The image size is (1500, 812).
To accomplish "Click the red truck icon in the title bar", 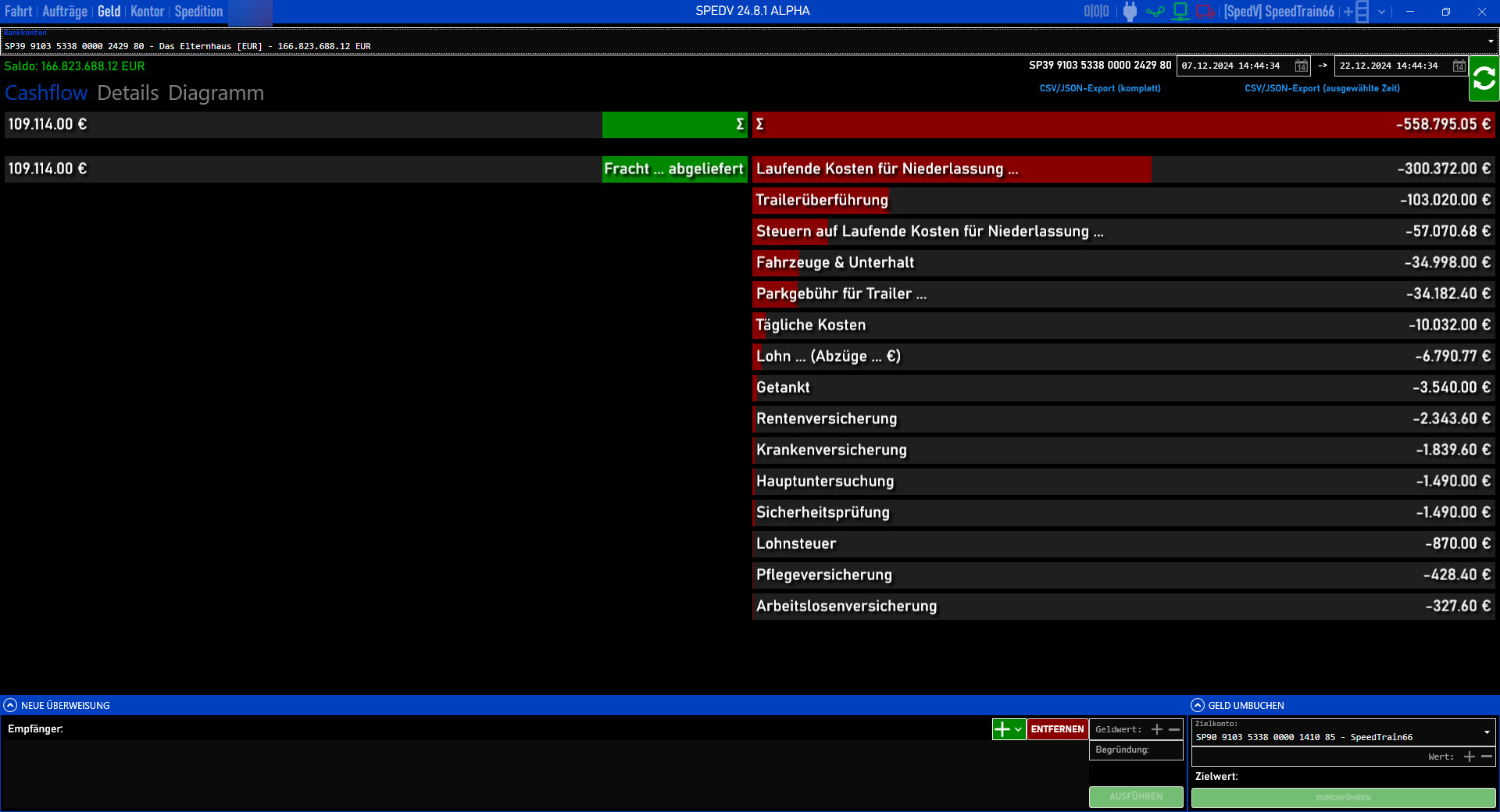I will (x=1204, y=12).
